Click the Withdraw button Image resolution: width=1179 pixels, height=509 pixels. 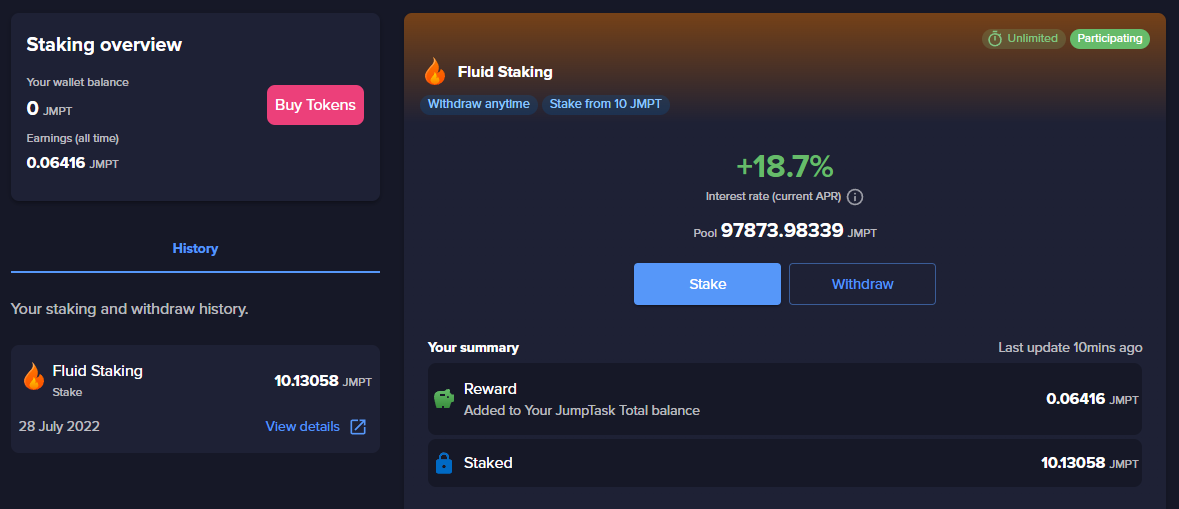pos(862,284)
